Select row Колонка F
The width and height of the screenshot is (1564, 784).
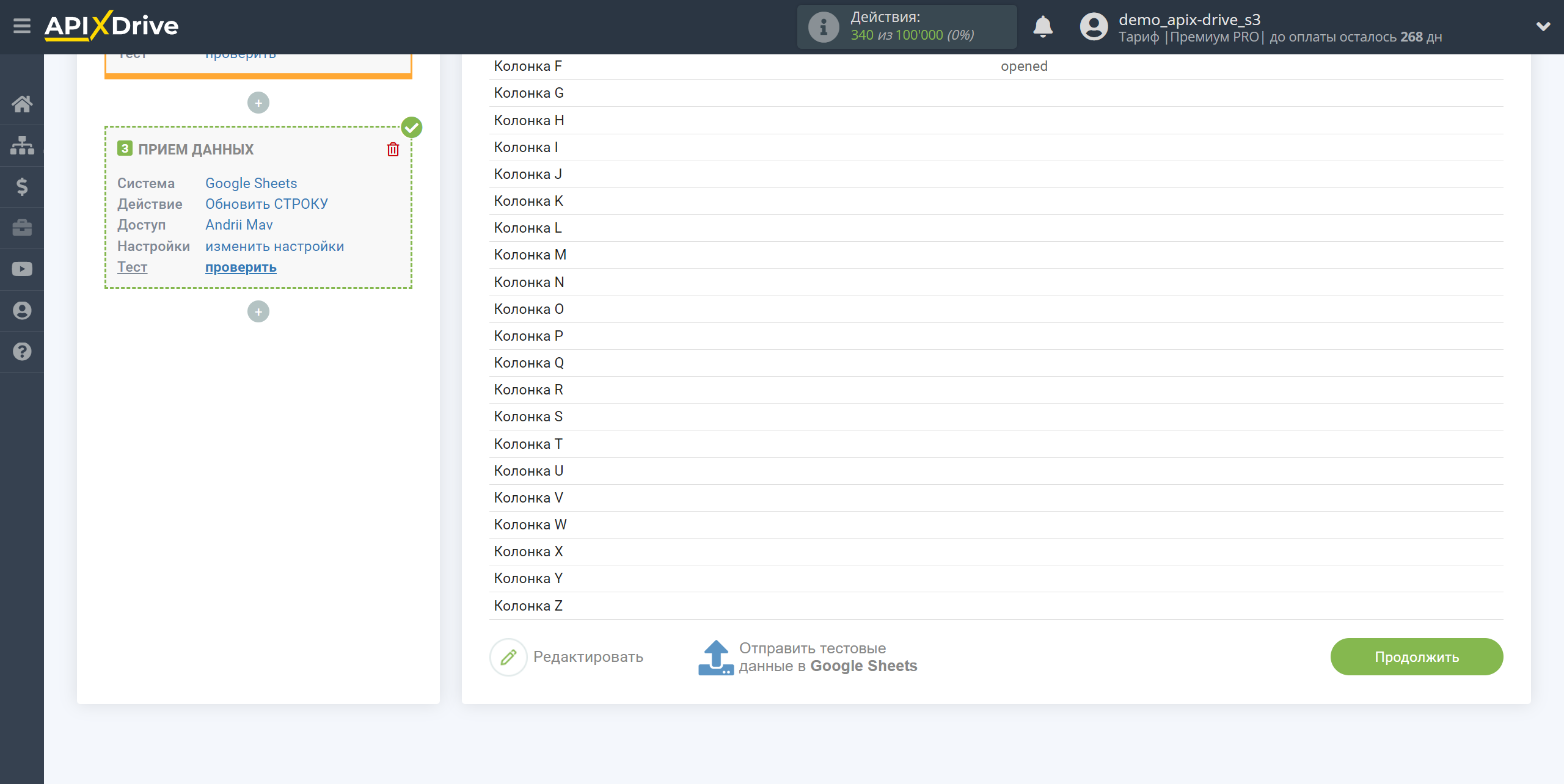(996, 66)
